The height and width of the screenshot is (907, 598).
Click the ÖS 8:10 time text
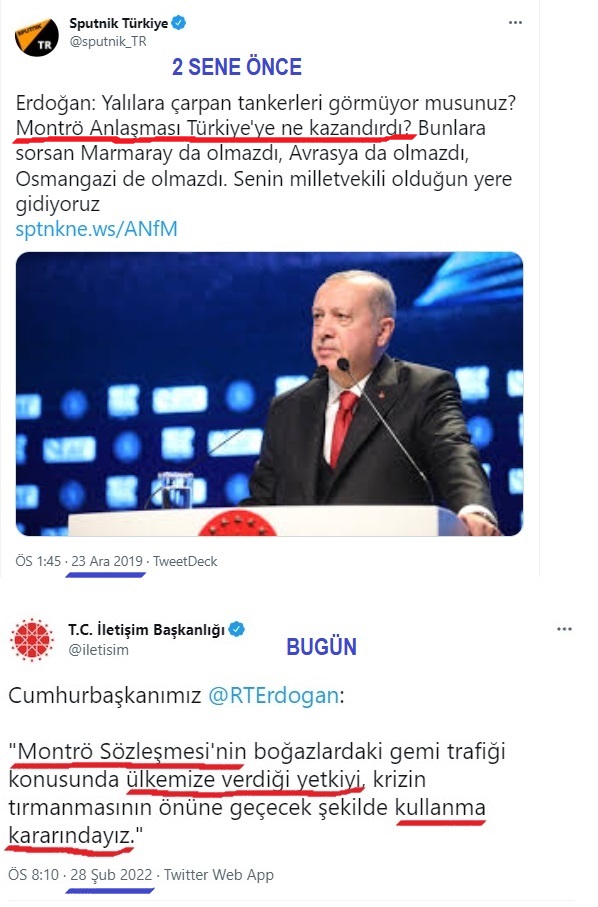click(x=34, y=875)
